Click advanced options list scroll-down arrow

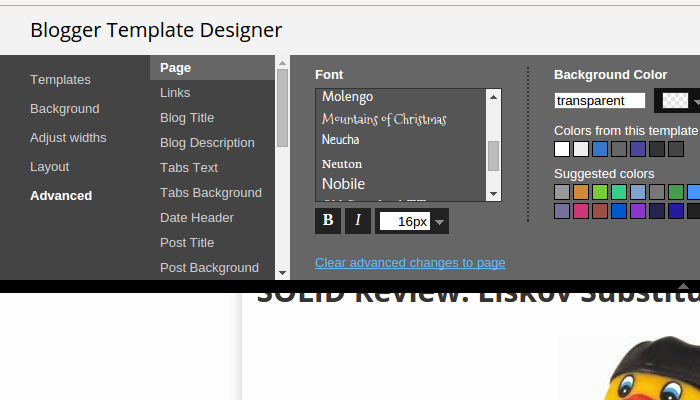[282, 273]
